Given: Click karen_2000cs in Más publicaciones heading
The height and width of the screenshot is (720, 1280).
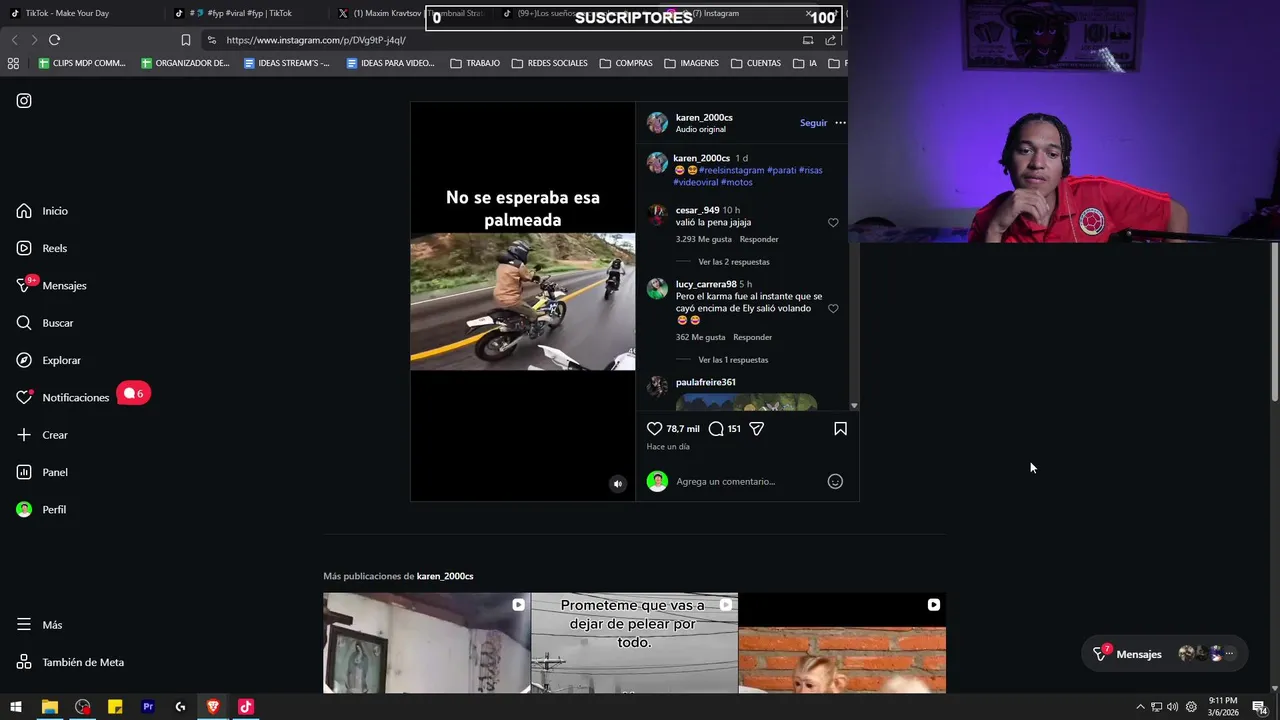Looking at the screenshot, I should click(x=445, y=576).
